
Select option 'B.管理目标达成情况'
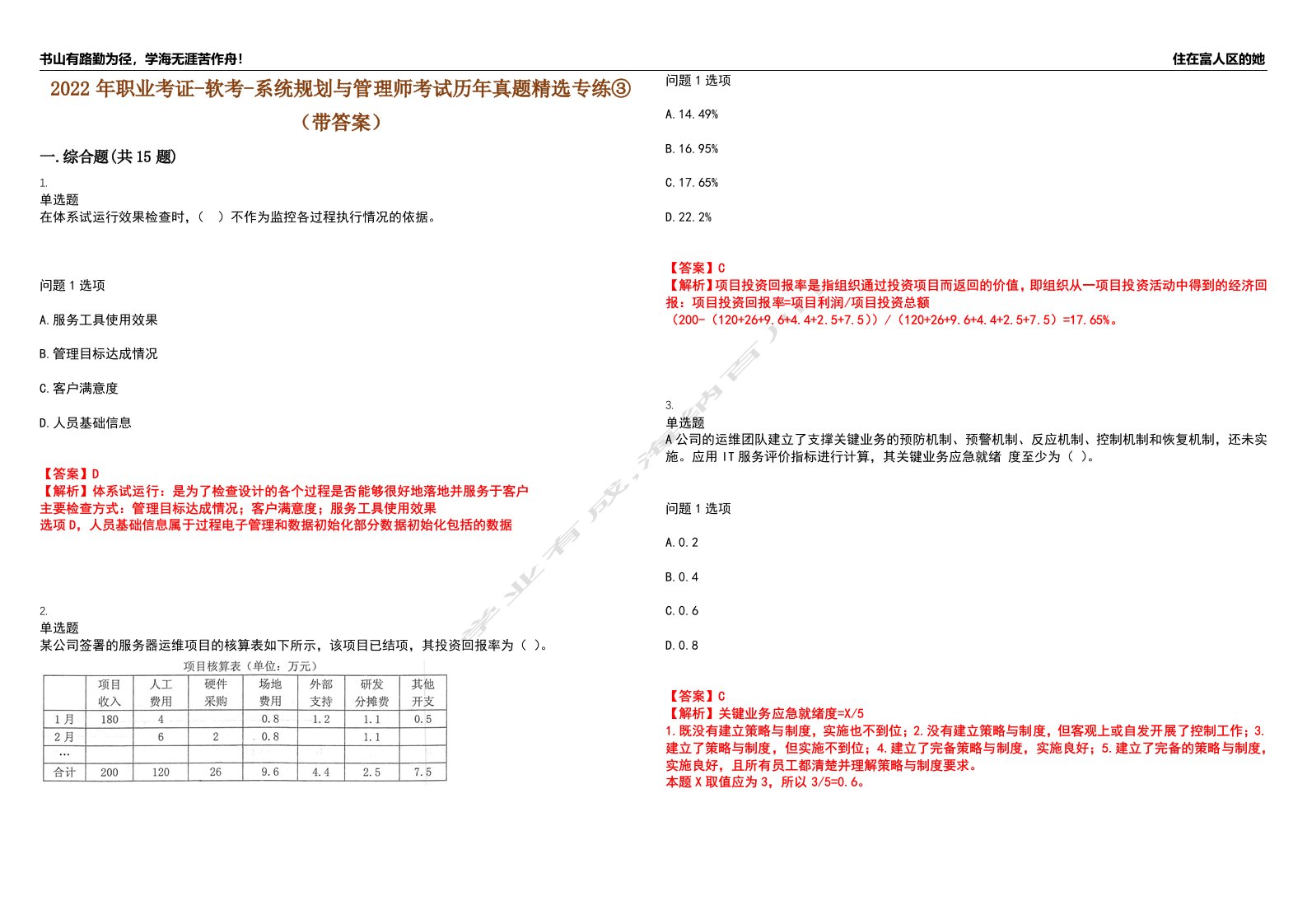99,354
